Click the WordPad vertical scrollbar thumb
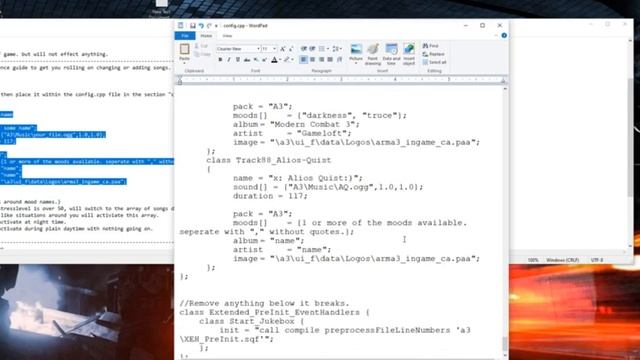 coord(505,344)
